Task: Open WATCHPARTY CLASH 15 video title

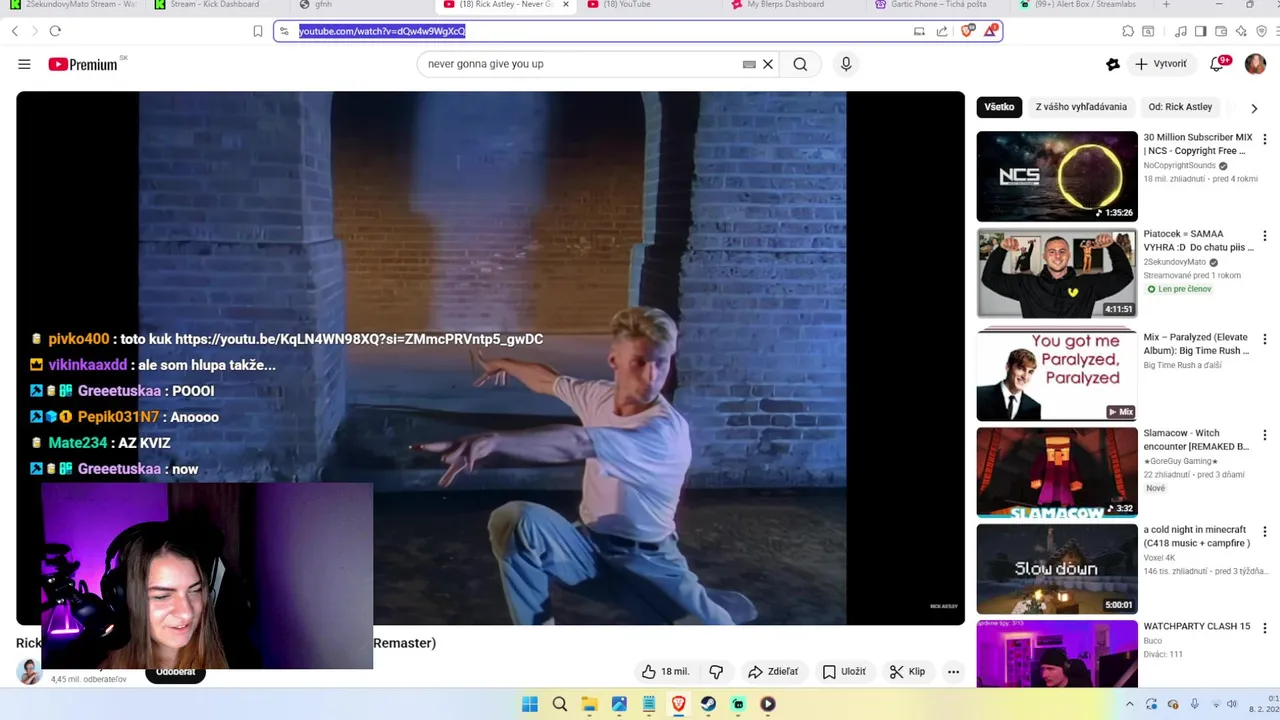Action: (x=1197, y=626)
